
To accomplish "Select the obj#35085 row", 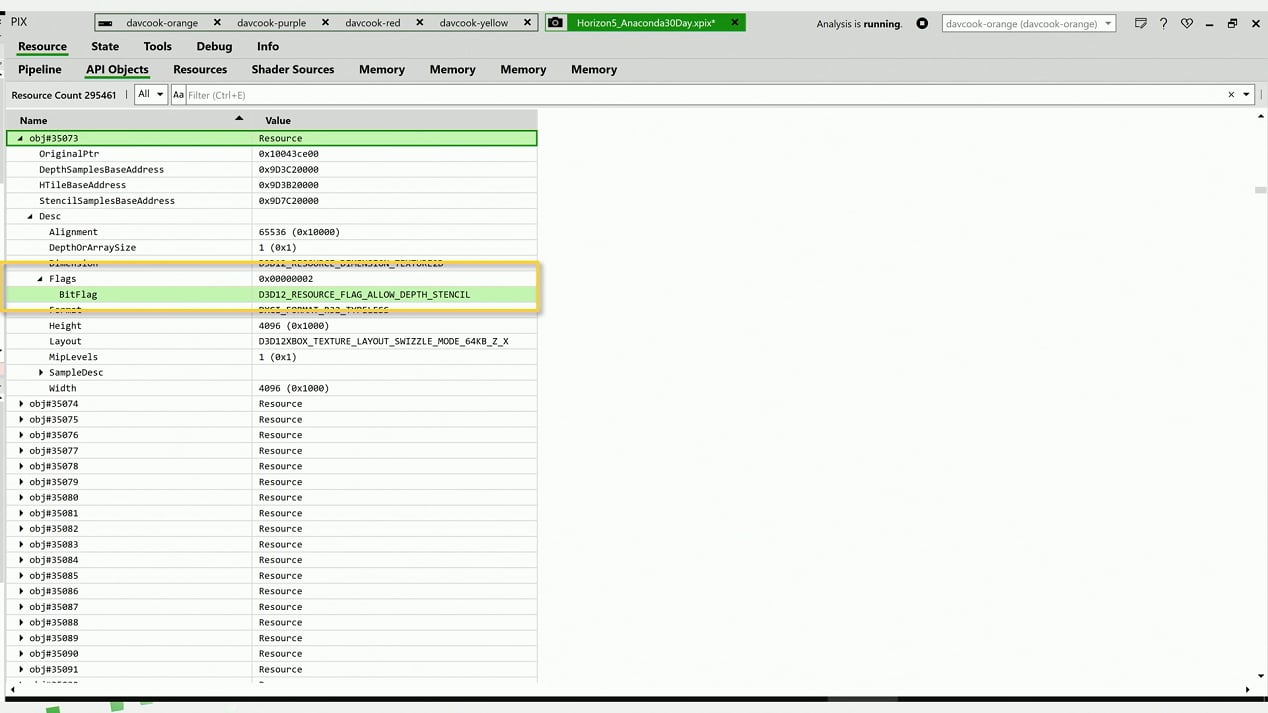I will coord(272,576).
